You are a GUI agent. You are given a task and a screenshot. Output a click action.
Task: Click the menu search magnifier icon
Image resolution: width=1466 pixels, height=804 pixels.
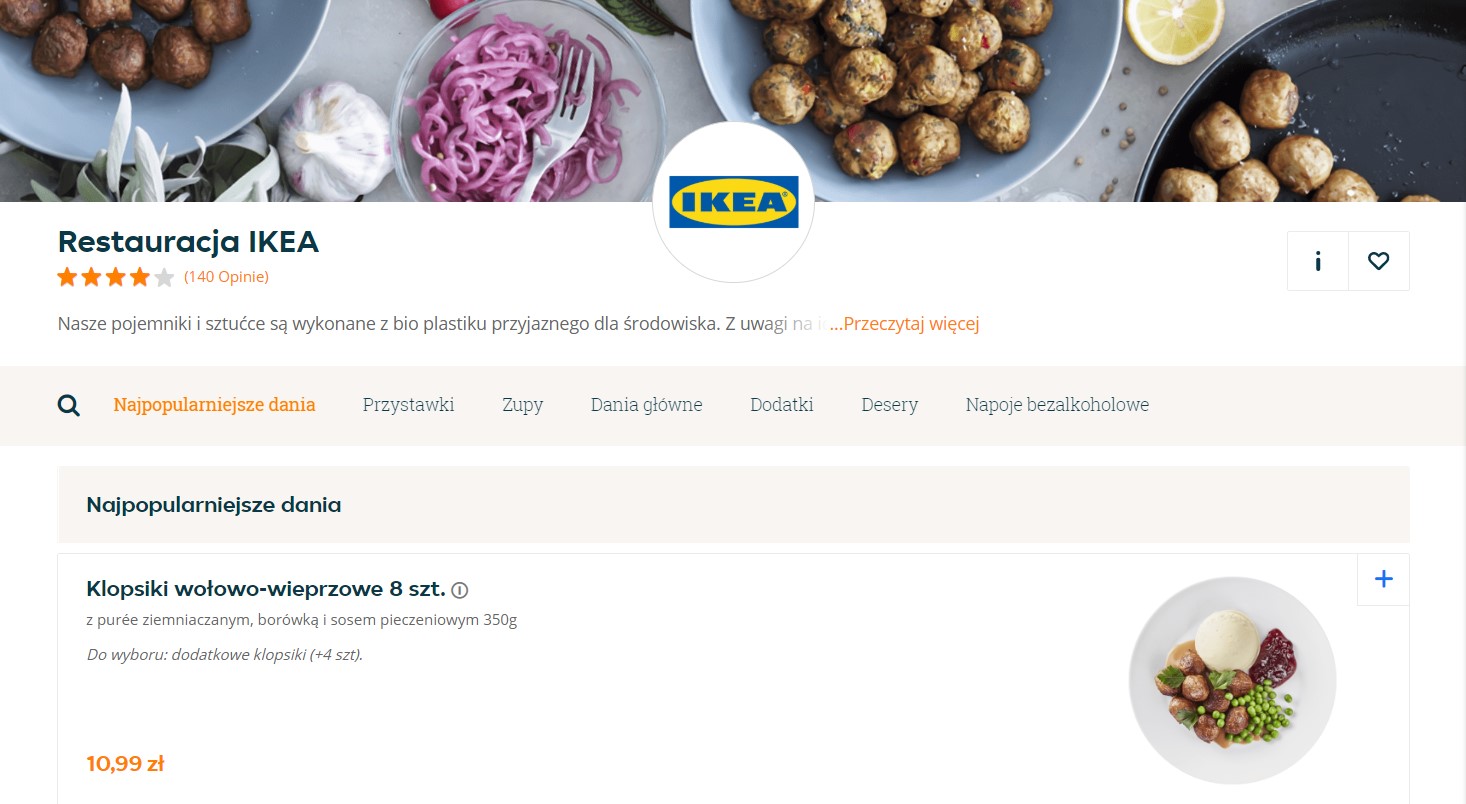tap(69, 405)
